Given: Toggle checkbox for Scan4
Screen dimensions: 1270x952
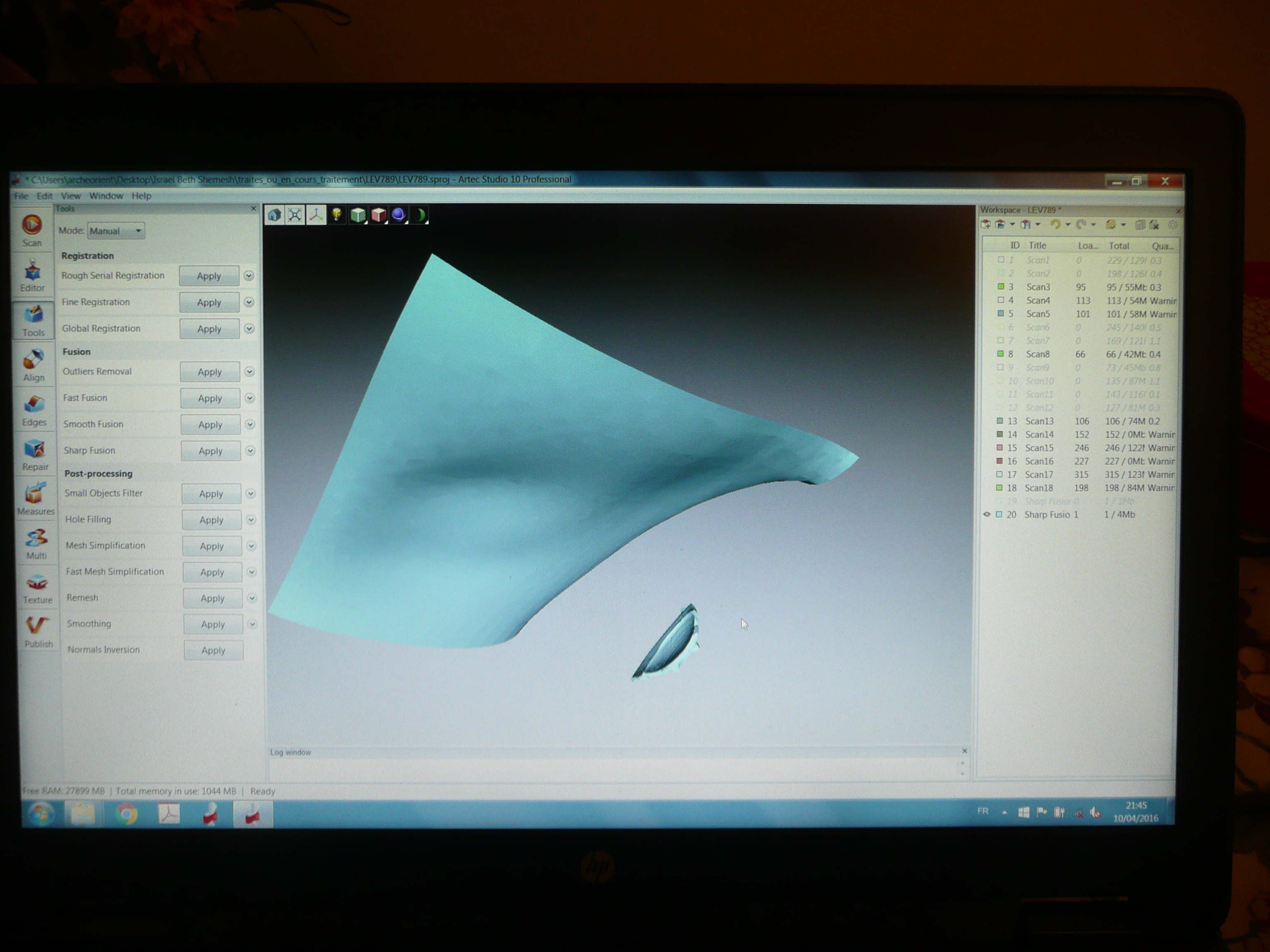Looking at the screenshot, I should click(x=1001, y=300).
